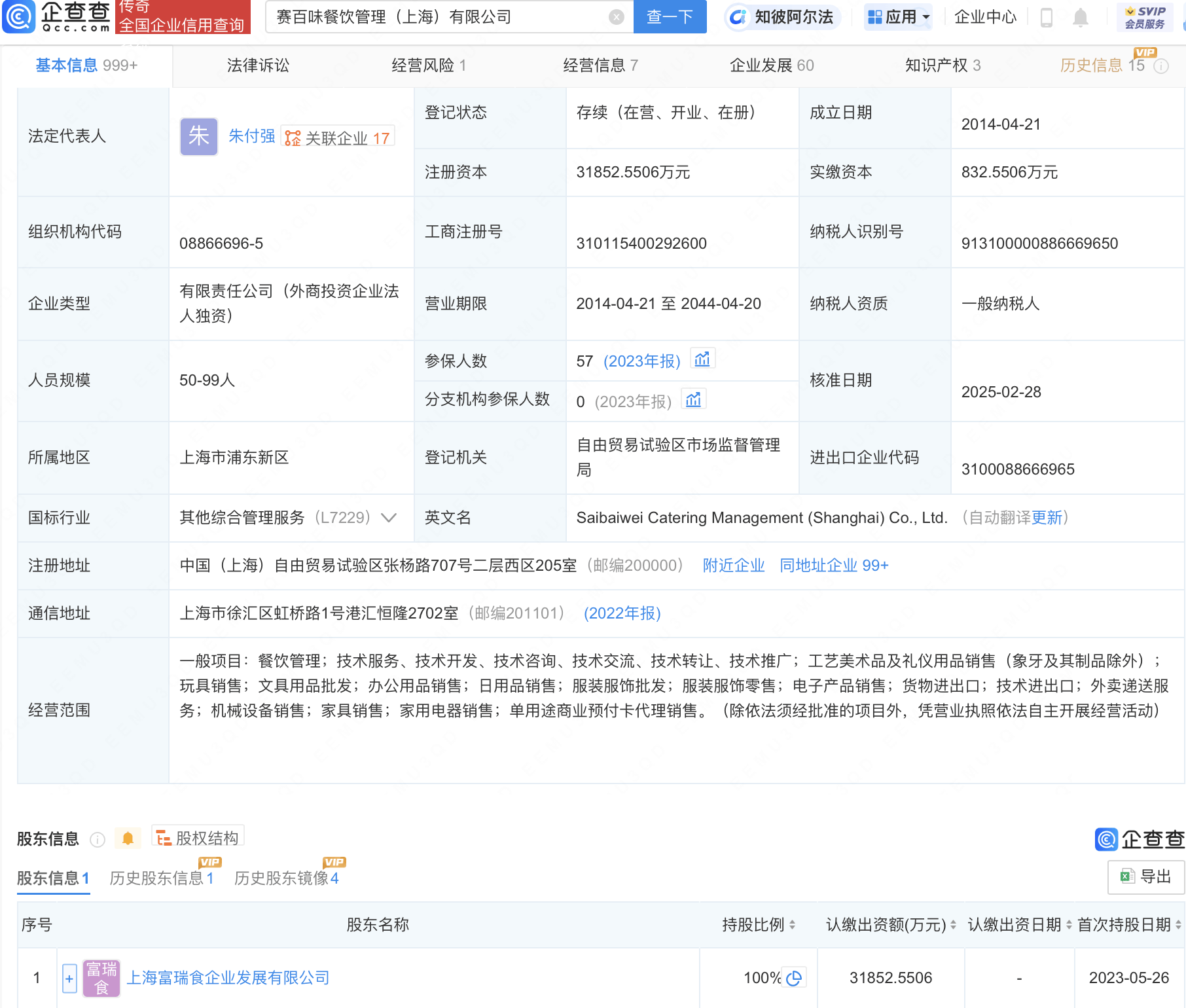Image resolution: width=1186 pixels, height=1008 pixels.
Task: Open legal representative 朱付强's profile
Action: [251, 136]
